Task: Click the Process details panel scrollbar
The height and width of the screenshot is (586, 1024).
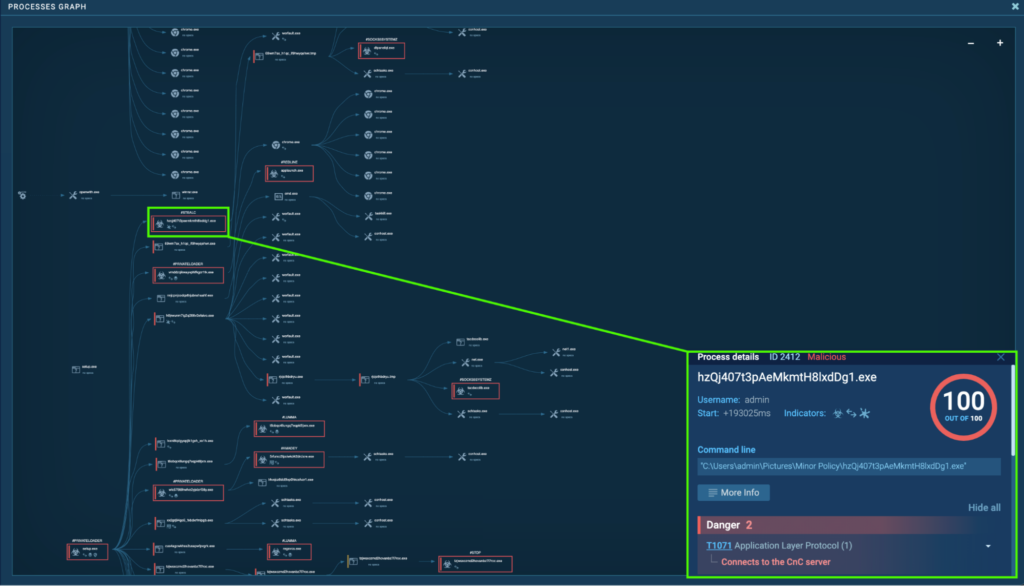Action: [1012, 410]
